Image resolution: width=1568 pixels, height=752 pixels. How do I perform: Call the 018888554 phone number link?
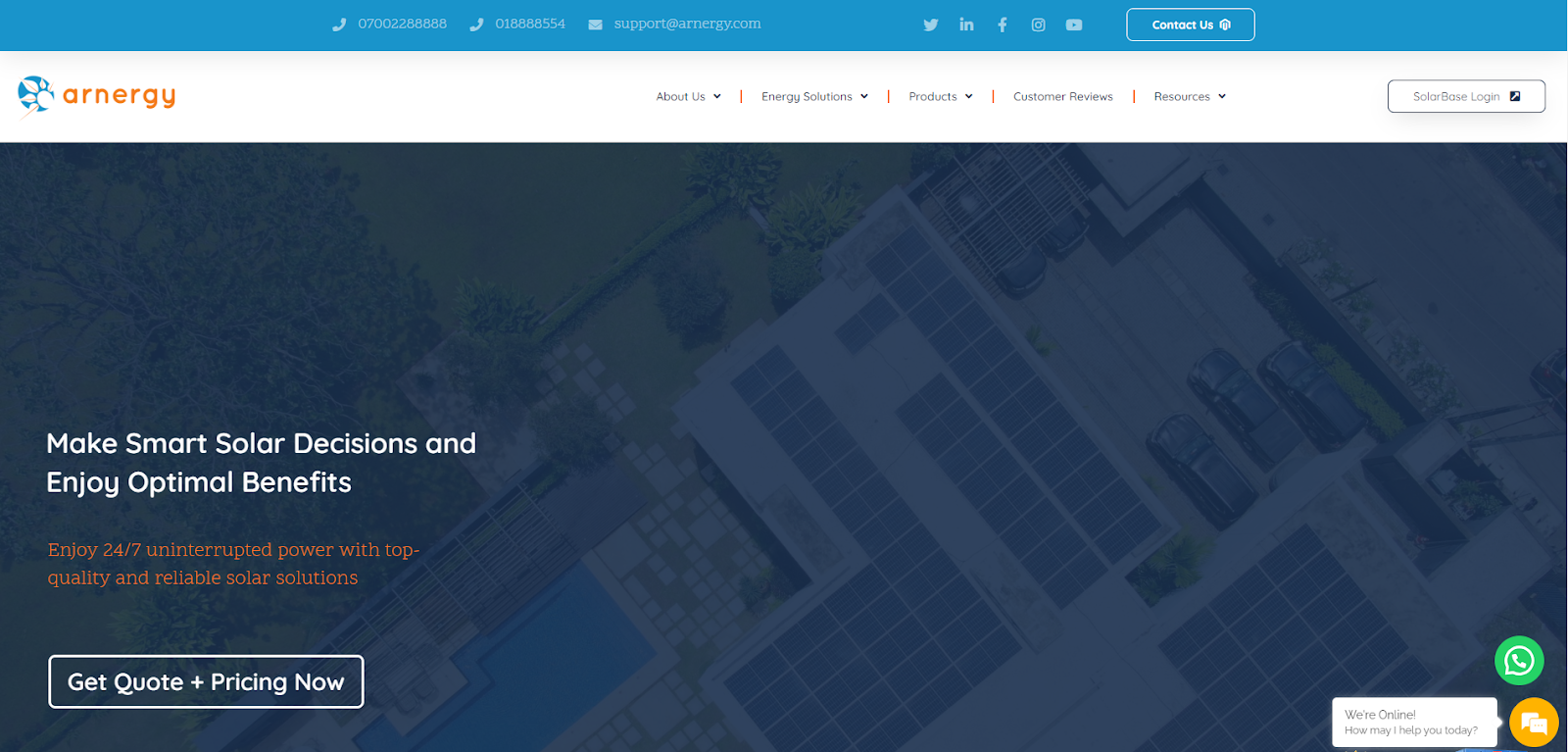coord(530,24)
